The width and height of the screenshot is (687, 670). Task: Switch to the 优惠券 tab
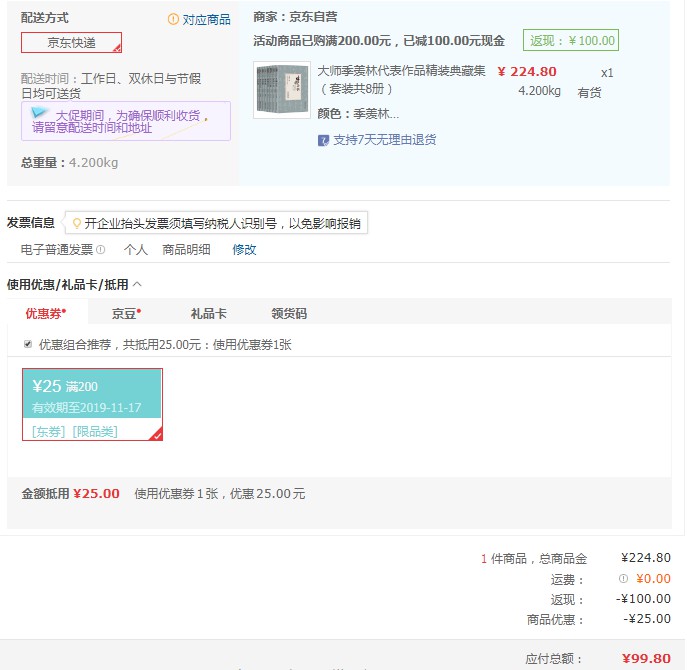[x=46, y=313]
